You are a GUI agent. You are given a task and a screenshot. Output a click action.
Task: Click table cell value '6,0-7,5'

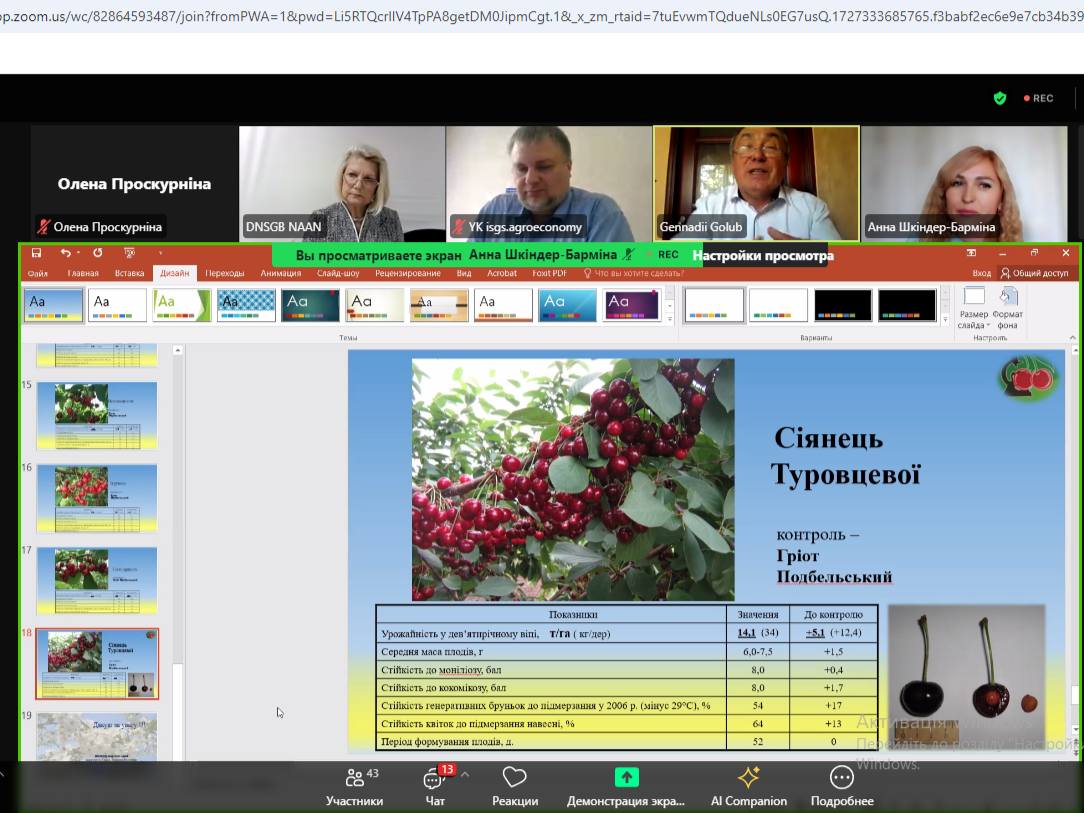click(x=758, y=651)
